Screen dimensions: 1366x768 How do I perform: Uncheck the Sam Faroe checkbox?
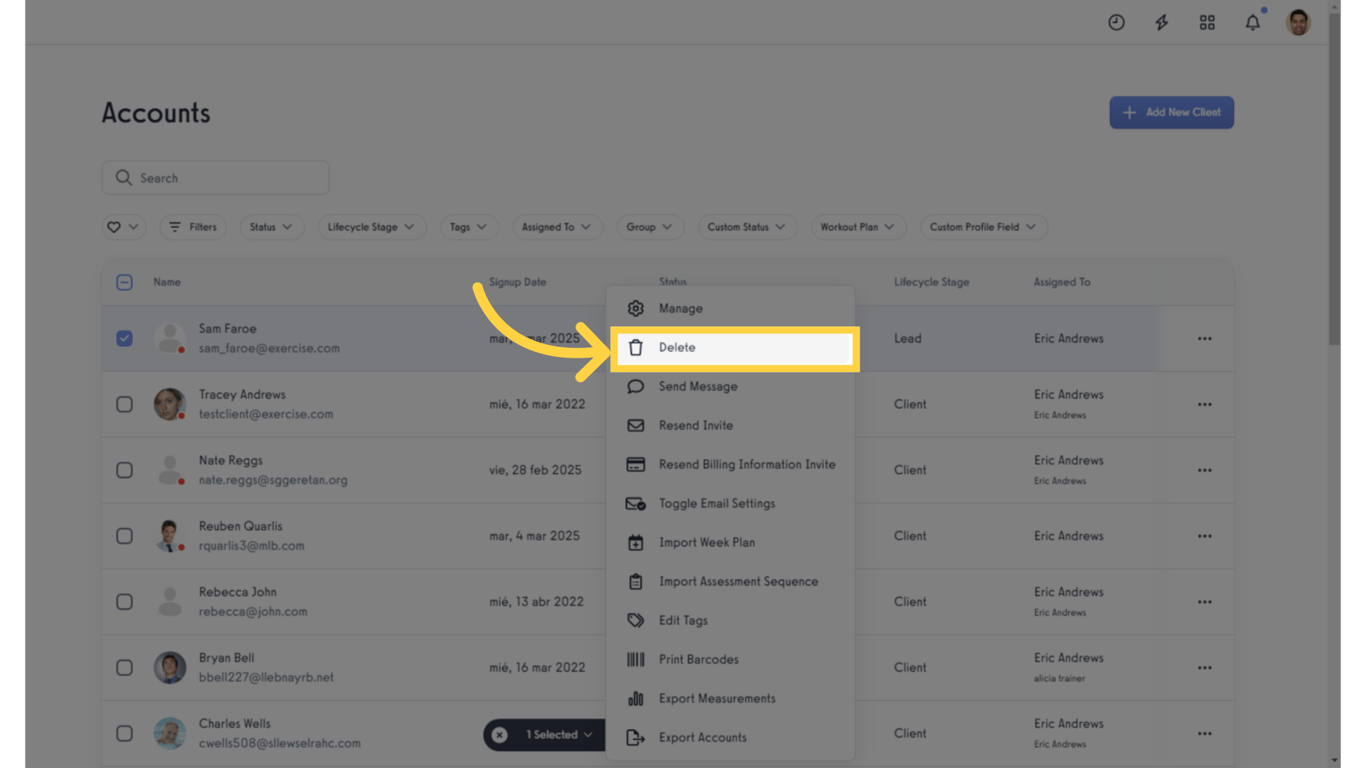(124, 338)
